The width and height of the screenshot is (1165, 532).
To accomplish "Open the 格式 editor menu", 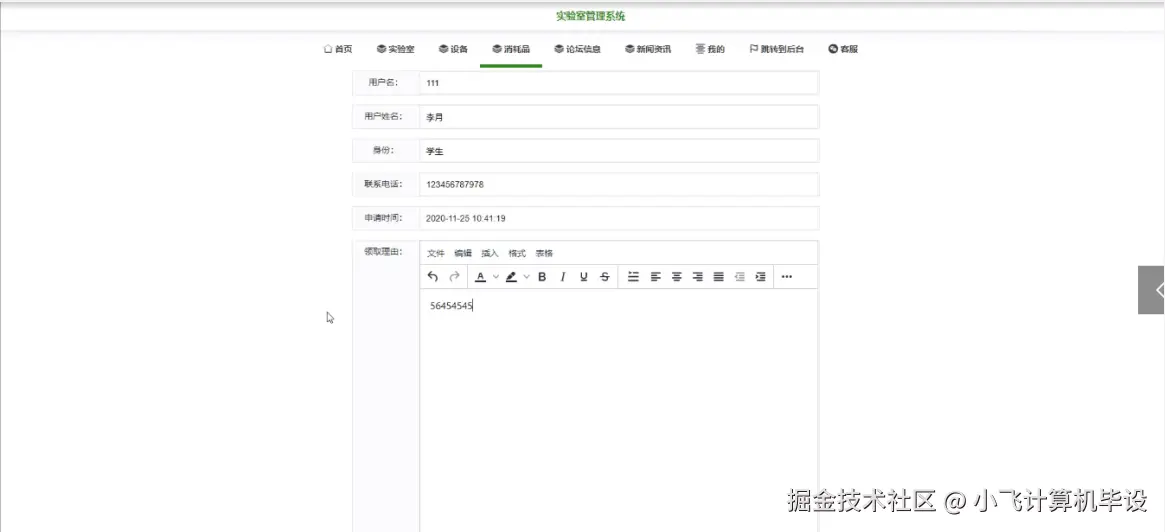I will tap(517, 253).
